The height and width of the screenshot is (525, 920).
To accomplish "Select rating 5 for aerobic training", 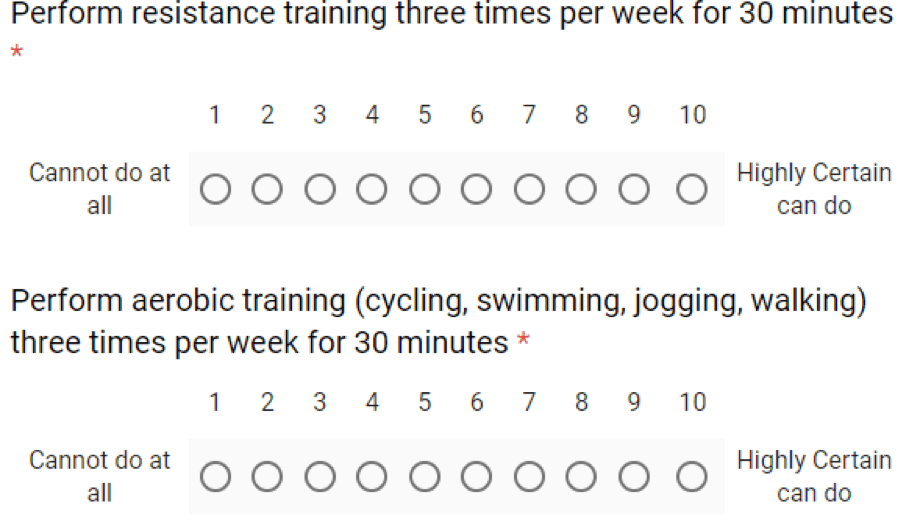I will click(425, 476).
